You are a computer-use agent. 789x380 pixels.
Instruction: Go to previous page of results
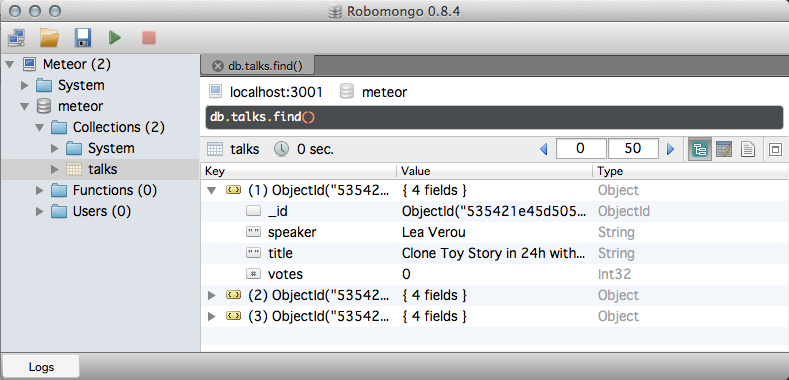pos(543,149)
